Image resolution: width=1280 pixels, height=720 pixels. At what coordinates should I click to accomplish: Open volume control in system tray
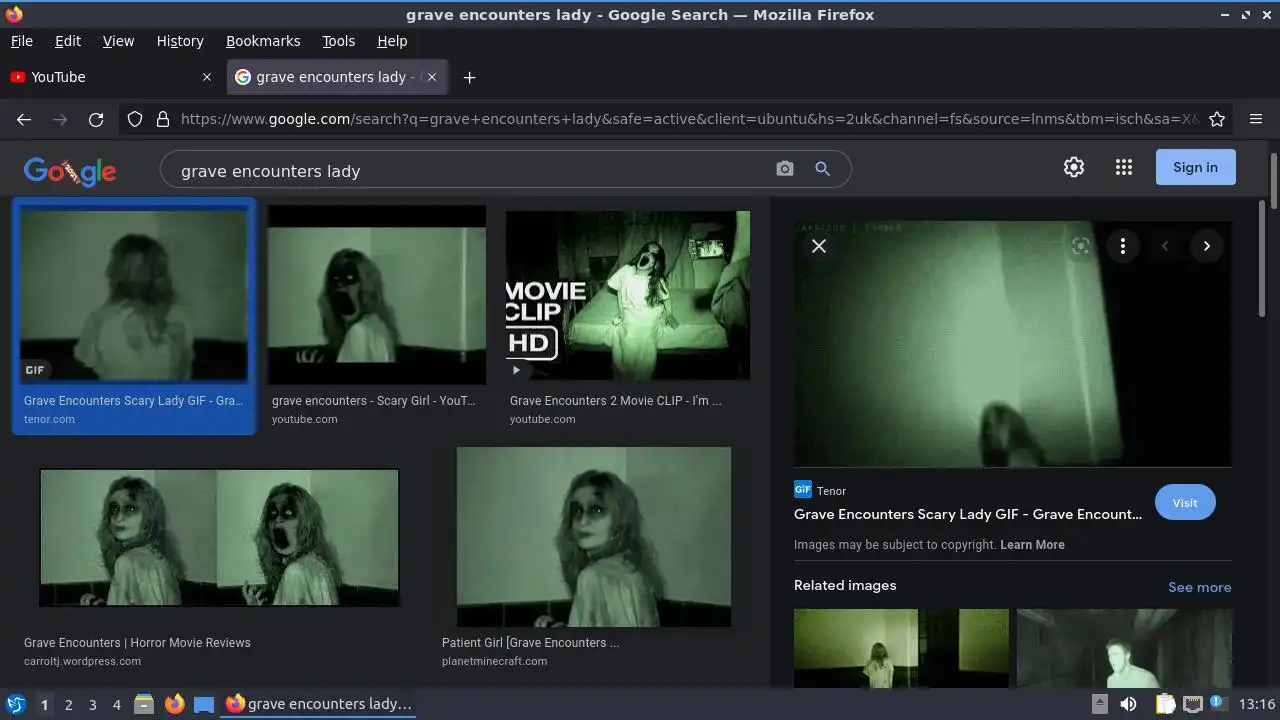(1128, 704)
